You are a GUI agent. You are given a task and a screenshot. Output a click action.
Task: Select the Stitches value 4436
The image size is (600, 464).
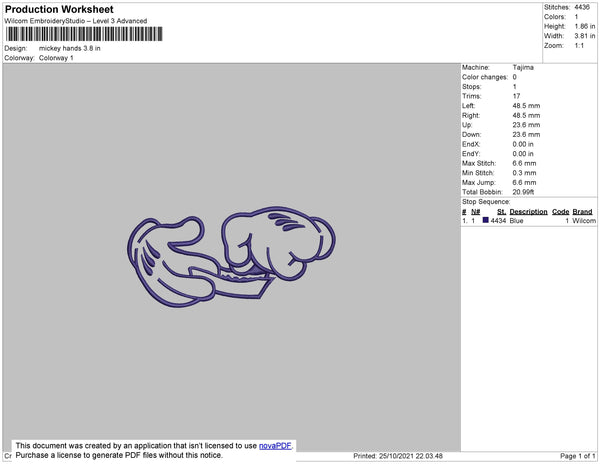[x=582, y=7]
